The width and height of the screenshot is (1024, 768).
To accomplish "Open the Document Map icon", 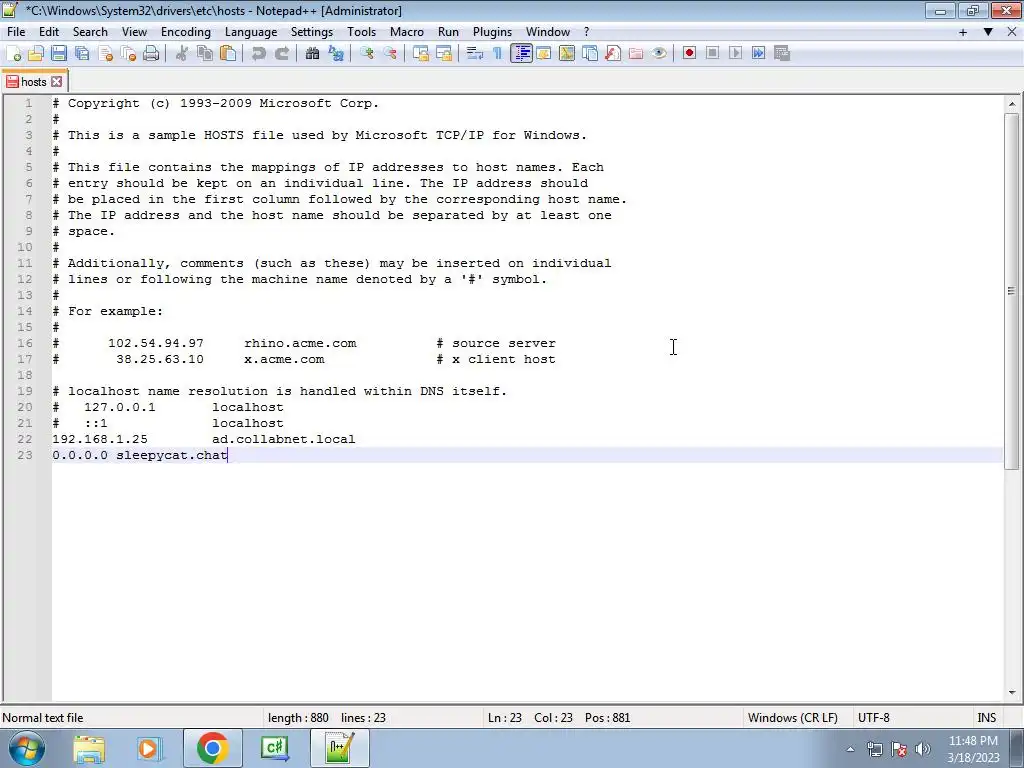I will click(567, 54).
